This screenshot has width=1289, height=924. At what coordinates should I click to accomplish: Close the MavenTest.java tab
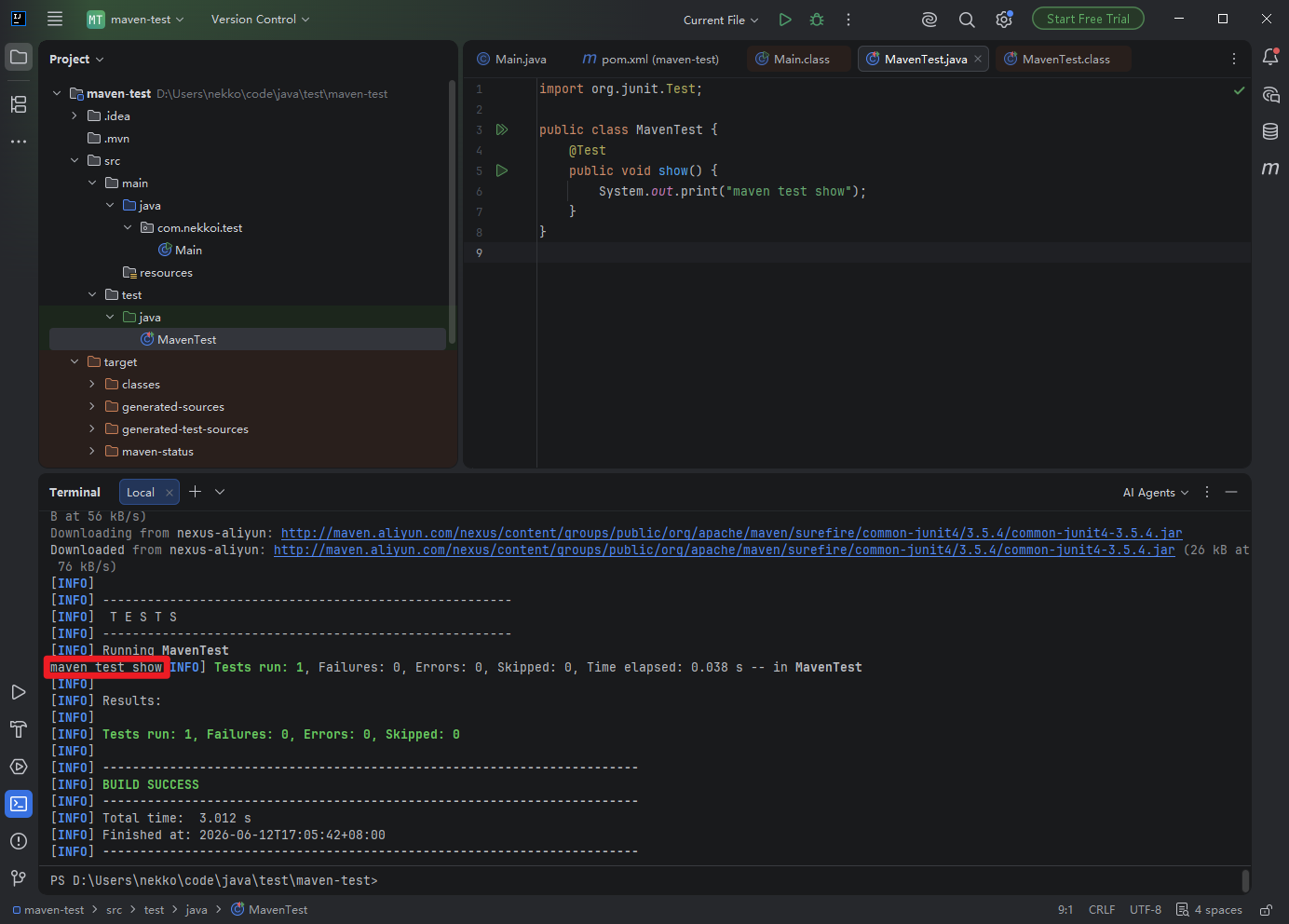click(x=978, y=59)
